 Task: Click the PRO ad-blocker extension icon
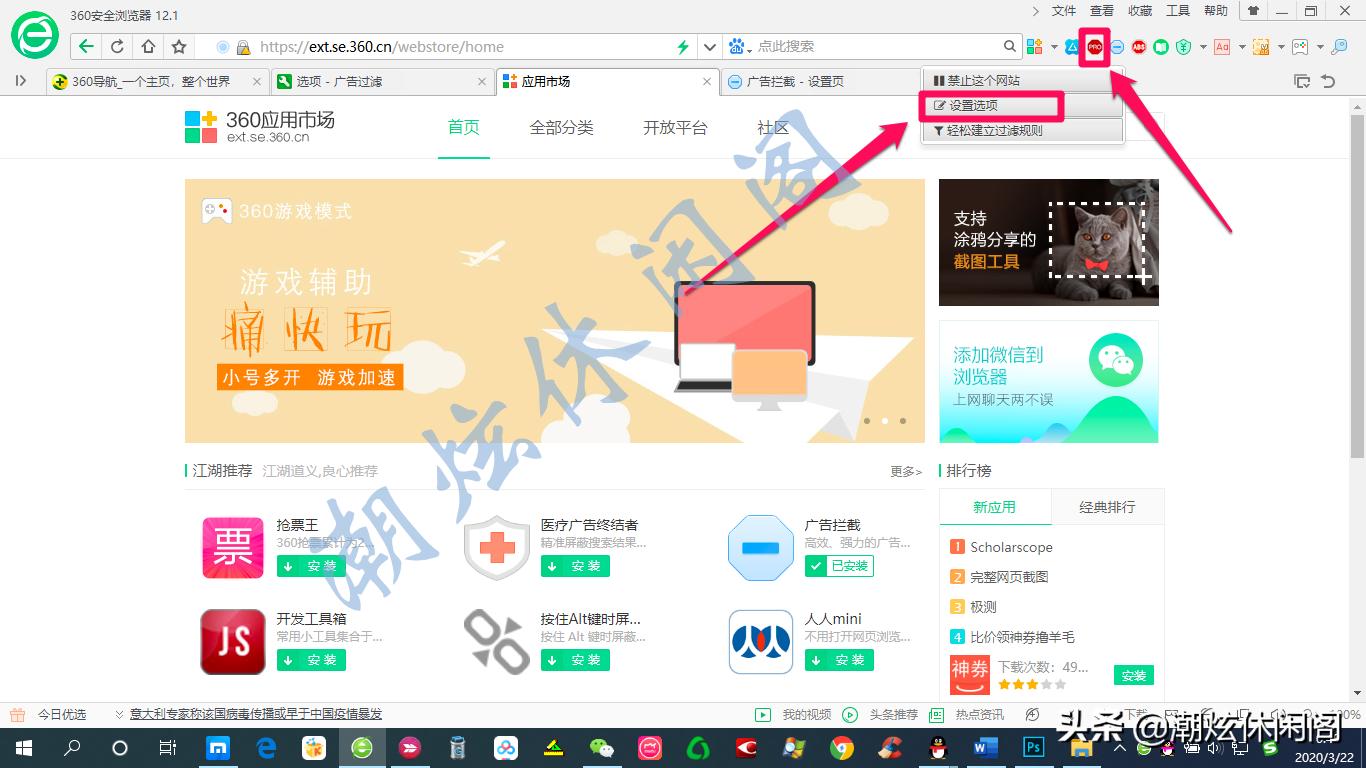tap(1095, 46)
